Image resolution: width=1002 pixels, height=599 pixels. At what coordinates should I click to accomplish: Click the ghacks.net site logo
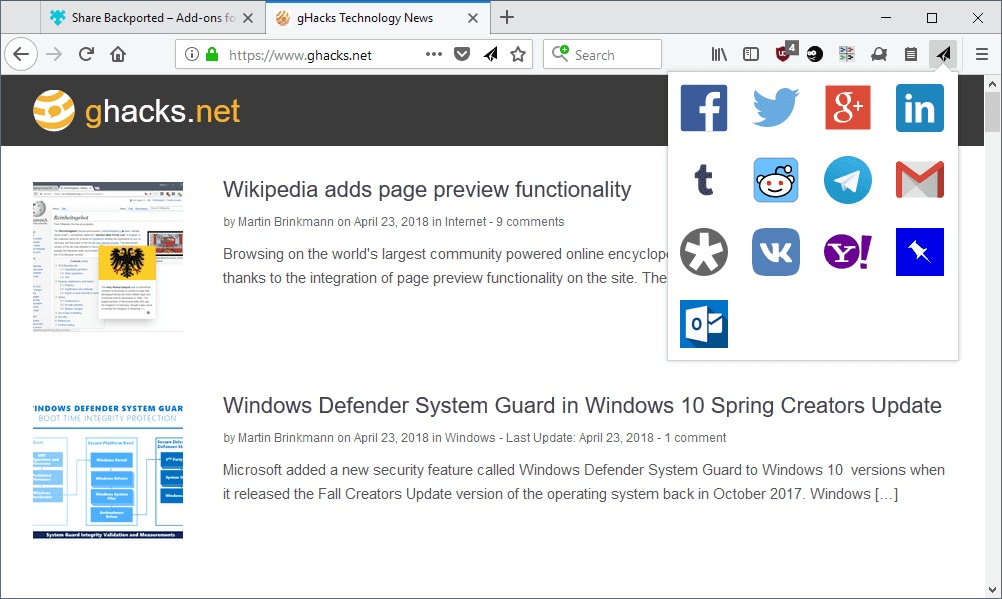tap(137, 111)
